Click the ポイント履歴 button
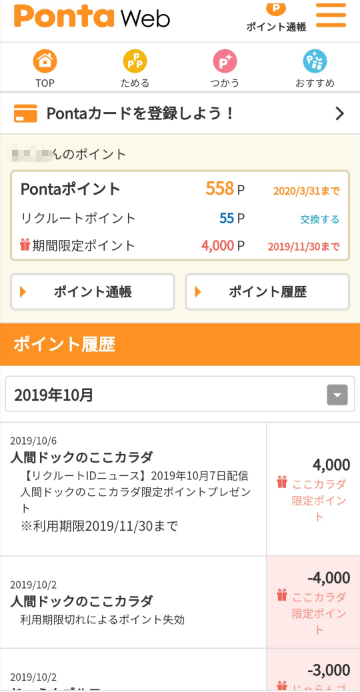 click(x=267, y=292)
